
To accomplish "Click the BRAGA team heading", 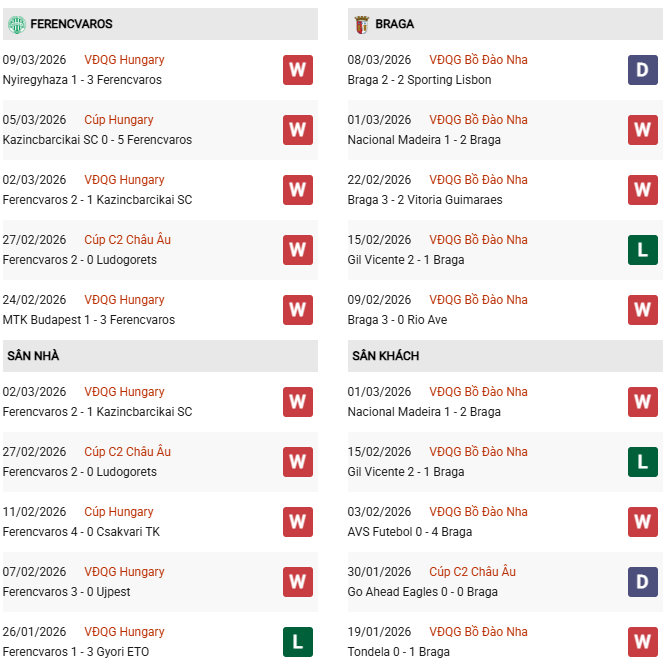I will (395, 24).
